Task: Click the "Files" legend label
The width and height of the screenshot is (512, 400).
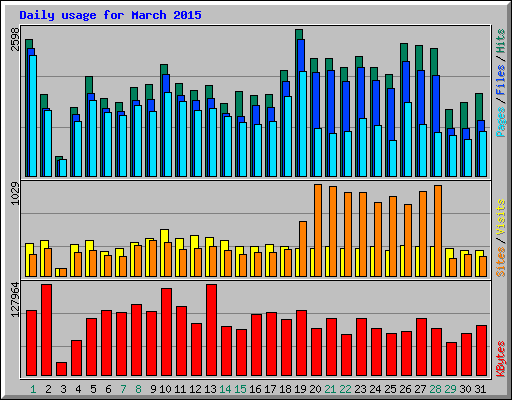Action: [x=501, y=80]
